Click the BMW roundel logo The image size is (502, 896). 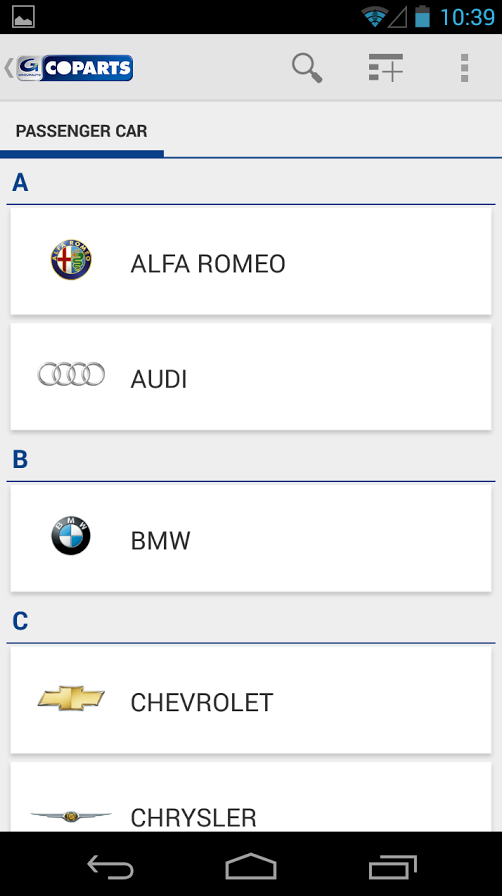pyautogui.click(x=71, y=536)
